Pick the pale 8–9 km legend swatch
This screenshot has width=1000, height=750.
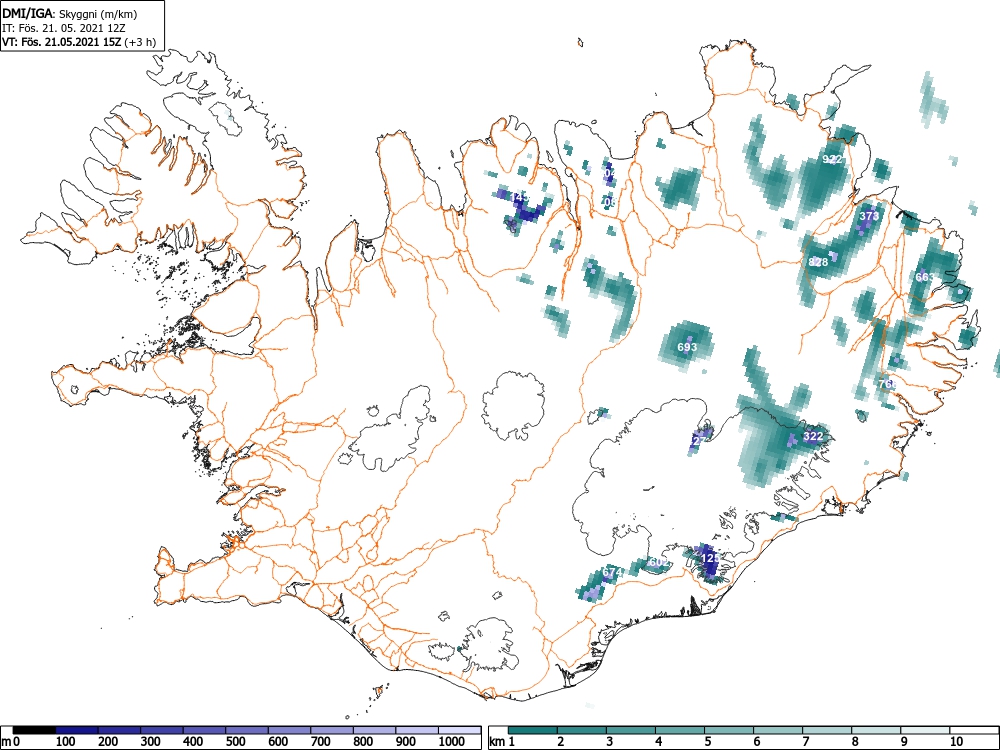click(876, 730)
